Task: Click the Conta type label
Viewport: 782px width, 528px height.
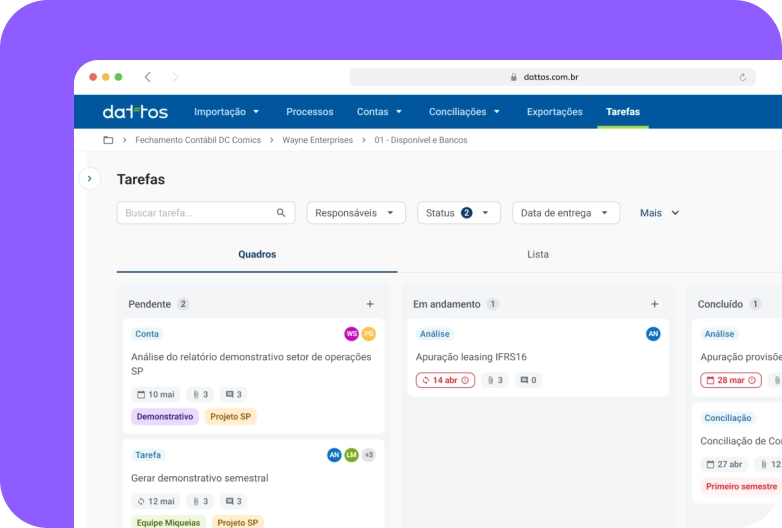Action: [147, 334]
